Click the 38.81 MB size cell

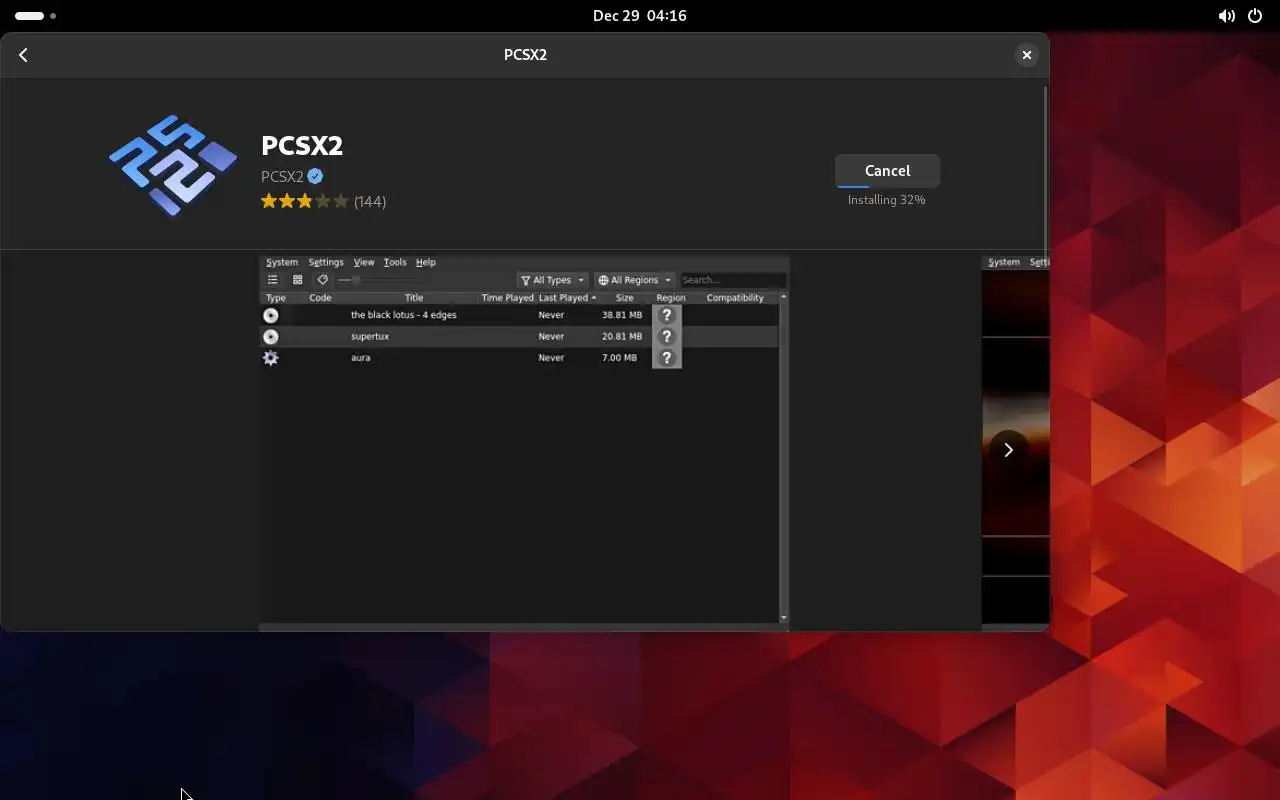[622, 315]
